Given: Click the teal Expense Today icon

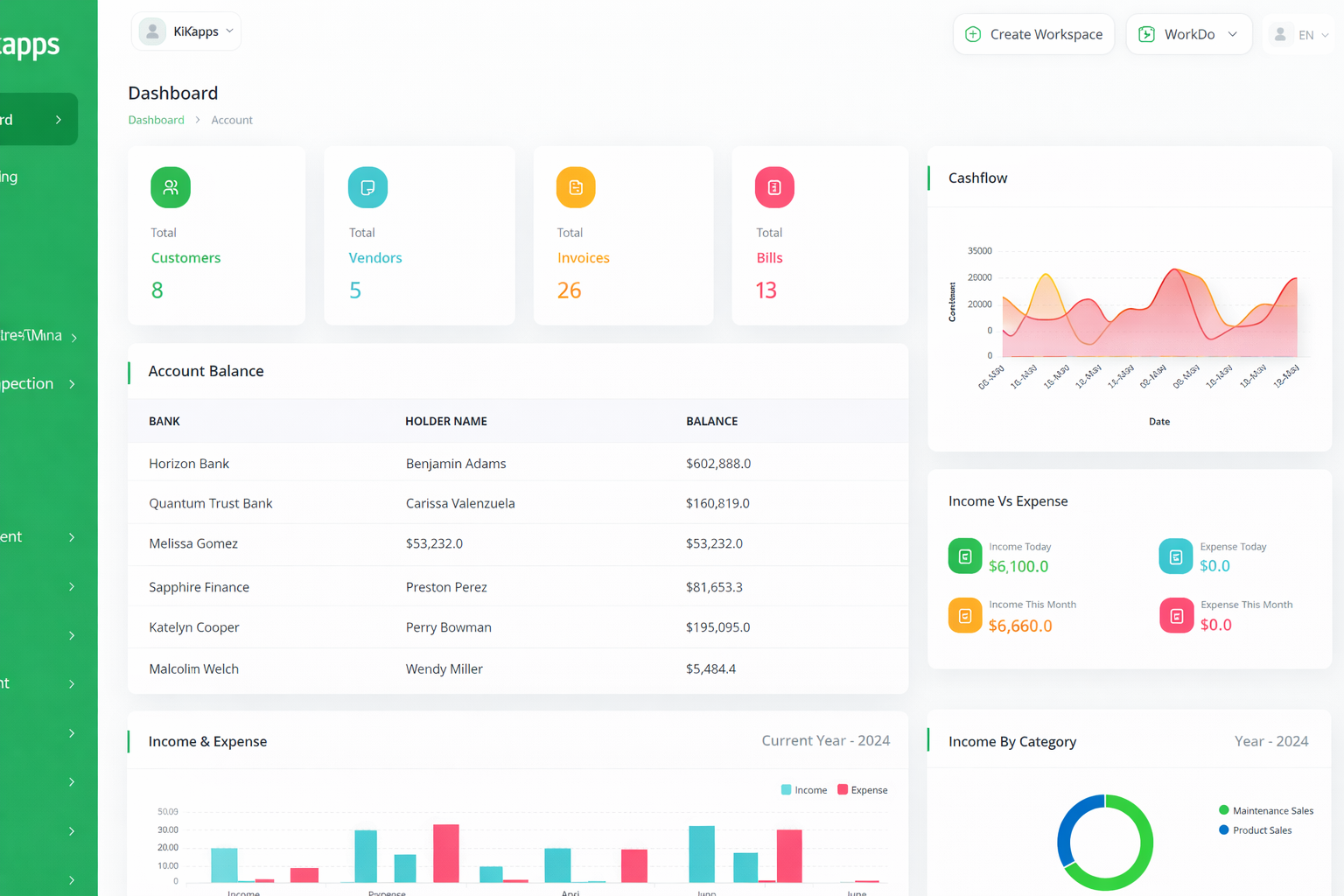Looking at the screenshot, I should click(1176, 556).
